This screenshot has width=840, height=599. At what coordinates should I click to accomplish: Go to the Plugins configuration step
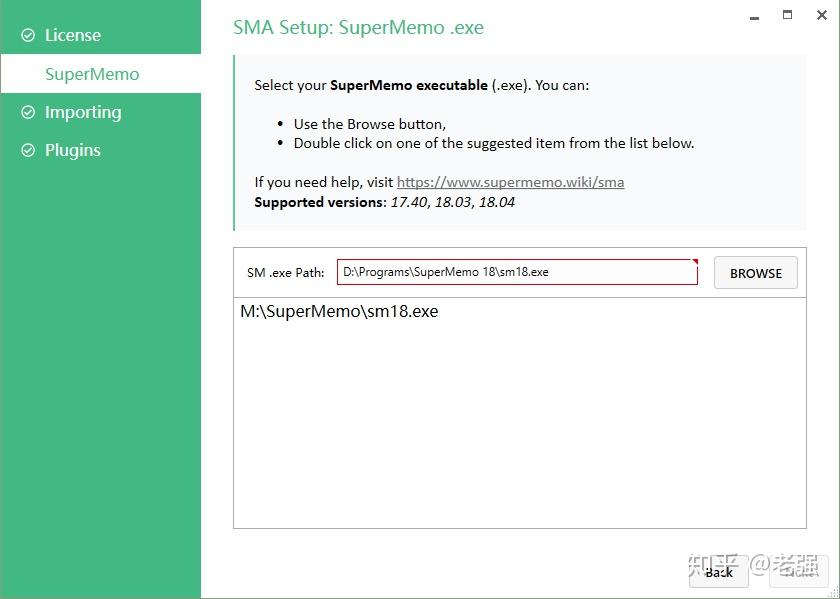point(72,149)
